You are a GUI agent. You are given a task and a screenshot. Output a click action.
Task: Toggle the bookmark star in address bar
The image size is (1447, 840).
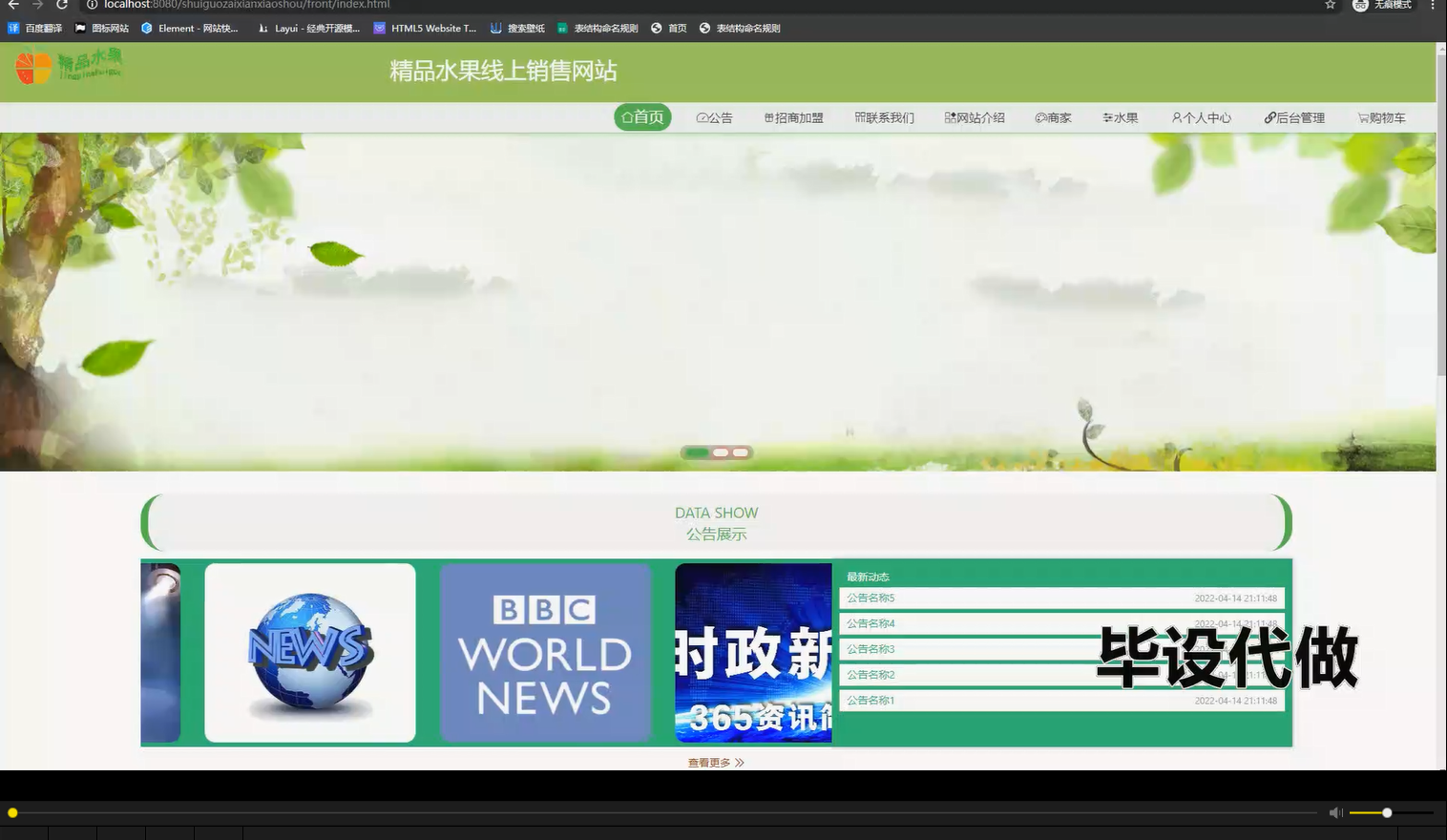point(1328,6)
